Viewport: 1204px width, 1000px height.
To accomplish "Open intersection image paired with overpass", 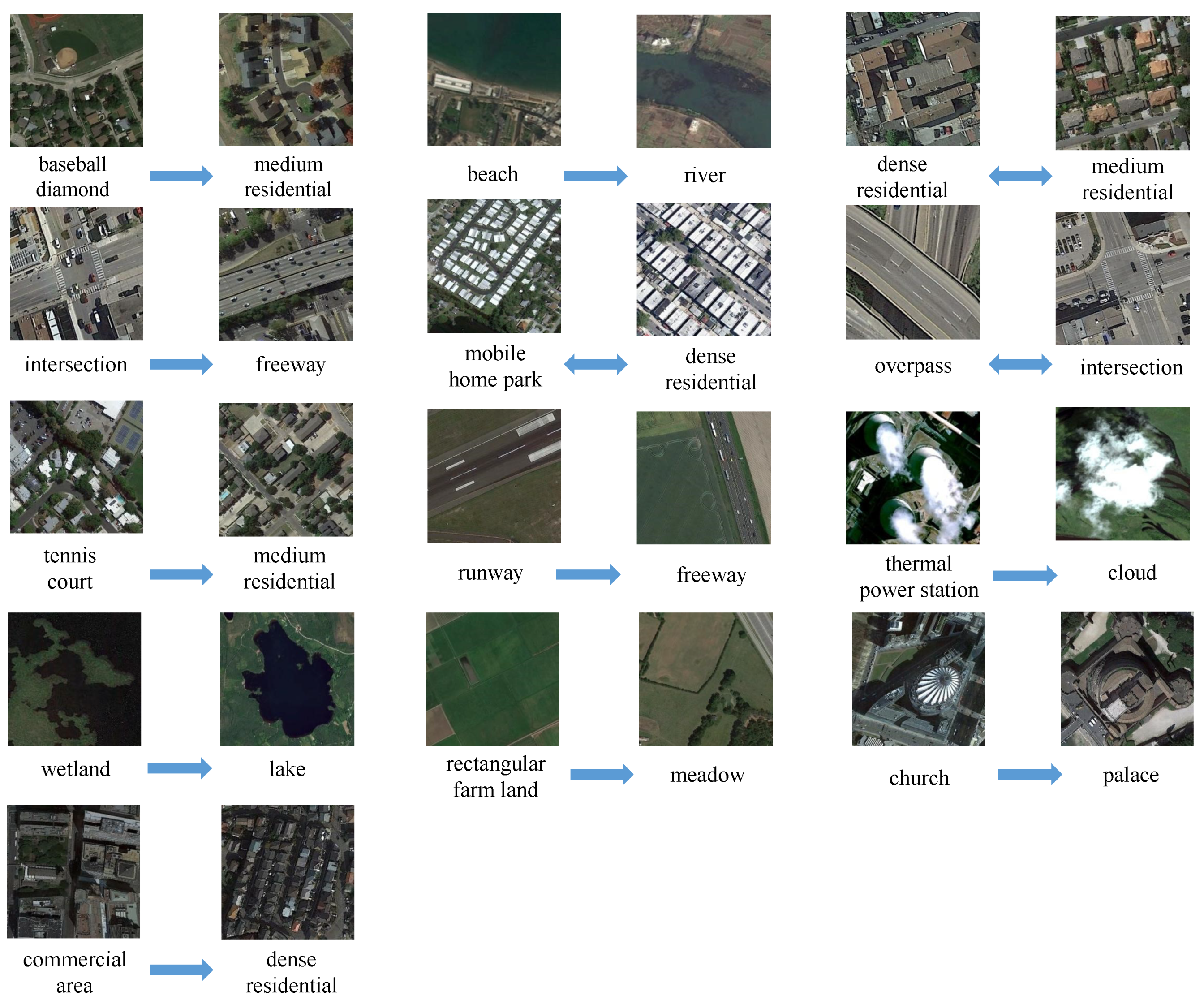I will pos(1122,279).
